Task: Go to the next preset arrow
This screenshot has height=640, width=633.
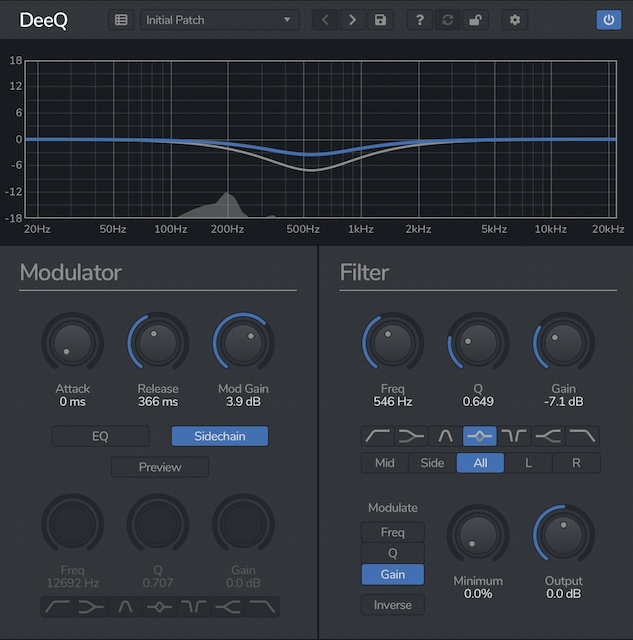Action: pos(352,20)
